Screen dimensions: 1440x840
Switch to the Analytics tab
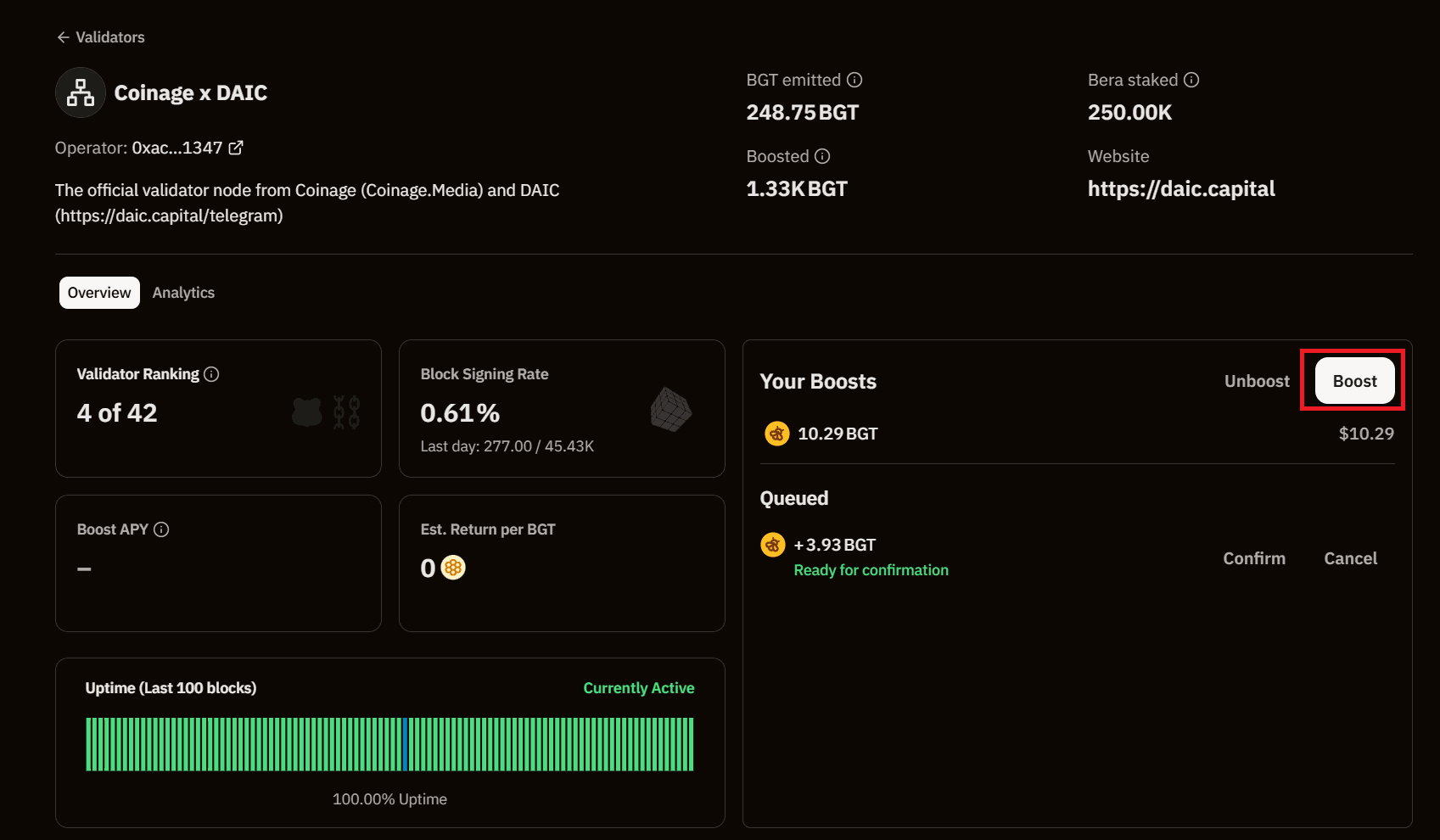(x=183, y=293)
